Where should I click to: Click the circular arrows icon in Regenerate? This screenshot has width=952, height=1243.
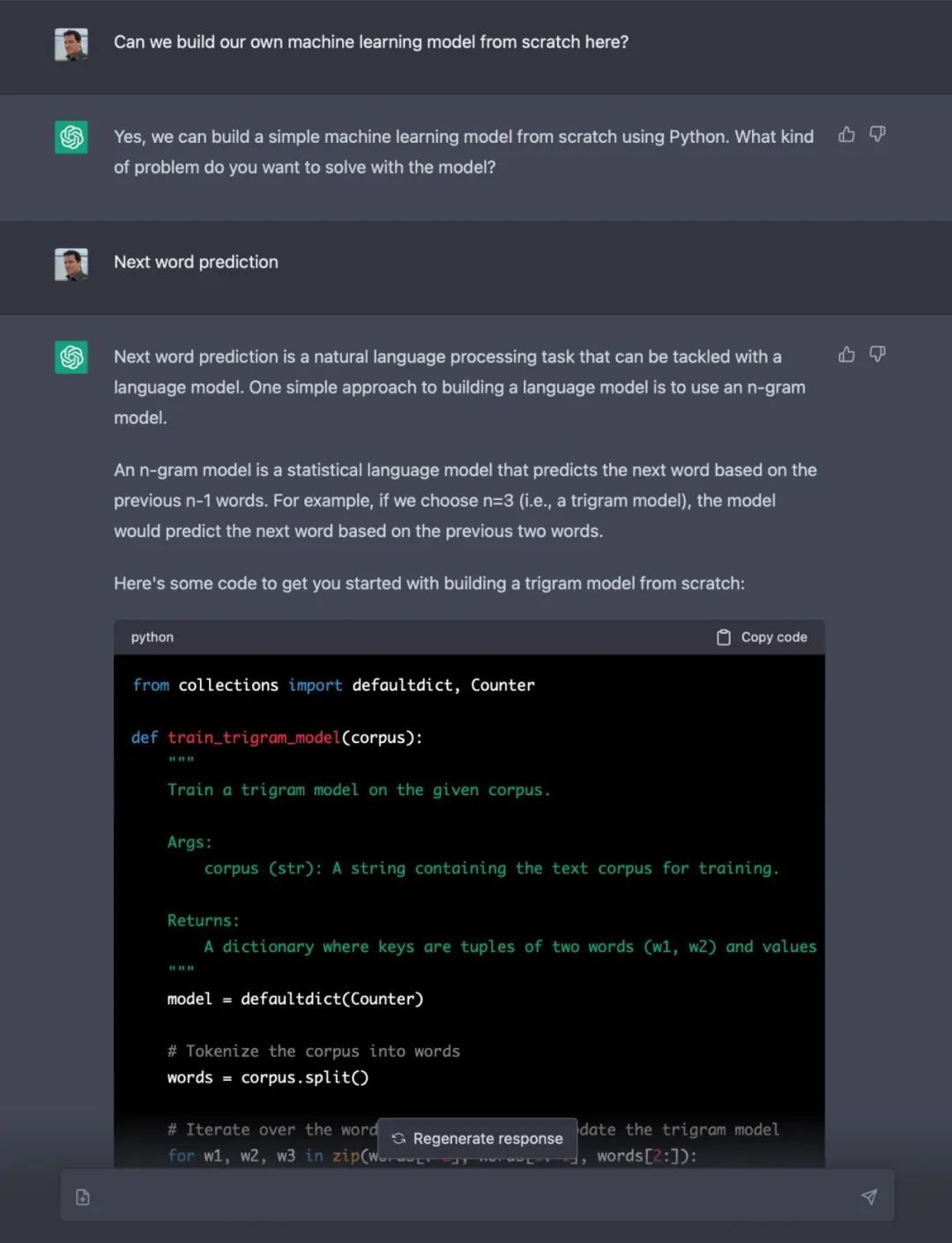click(x=398, y=1138)
